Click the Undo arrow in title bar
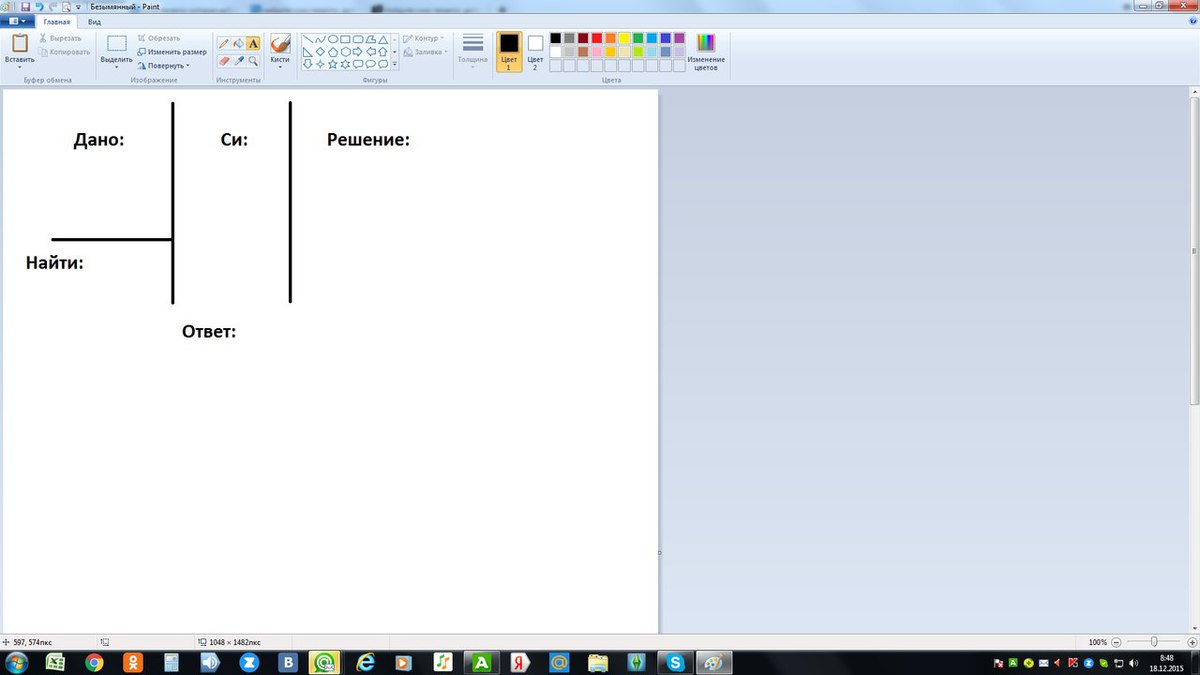 38,6
